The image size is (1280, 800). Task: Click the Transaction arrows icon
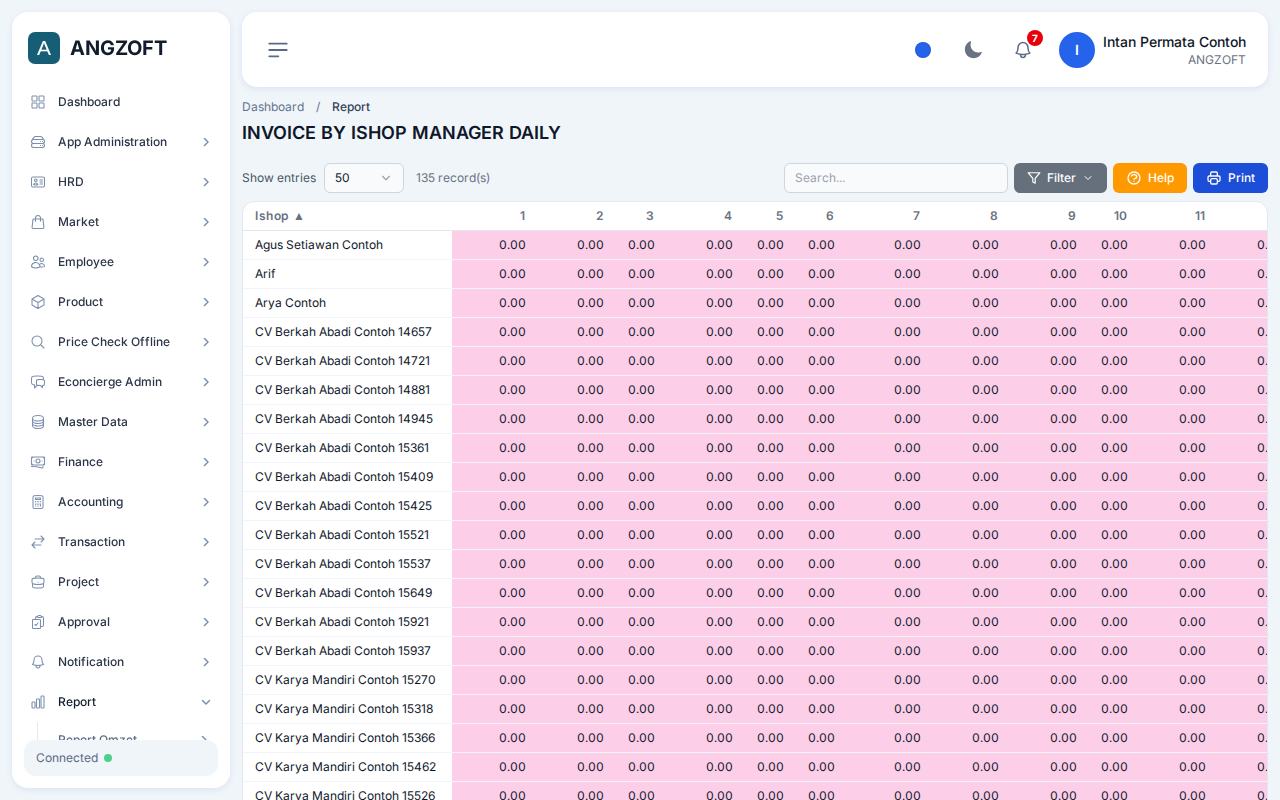[38, 542]
